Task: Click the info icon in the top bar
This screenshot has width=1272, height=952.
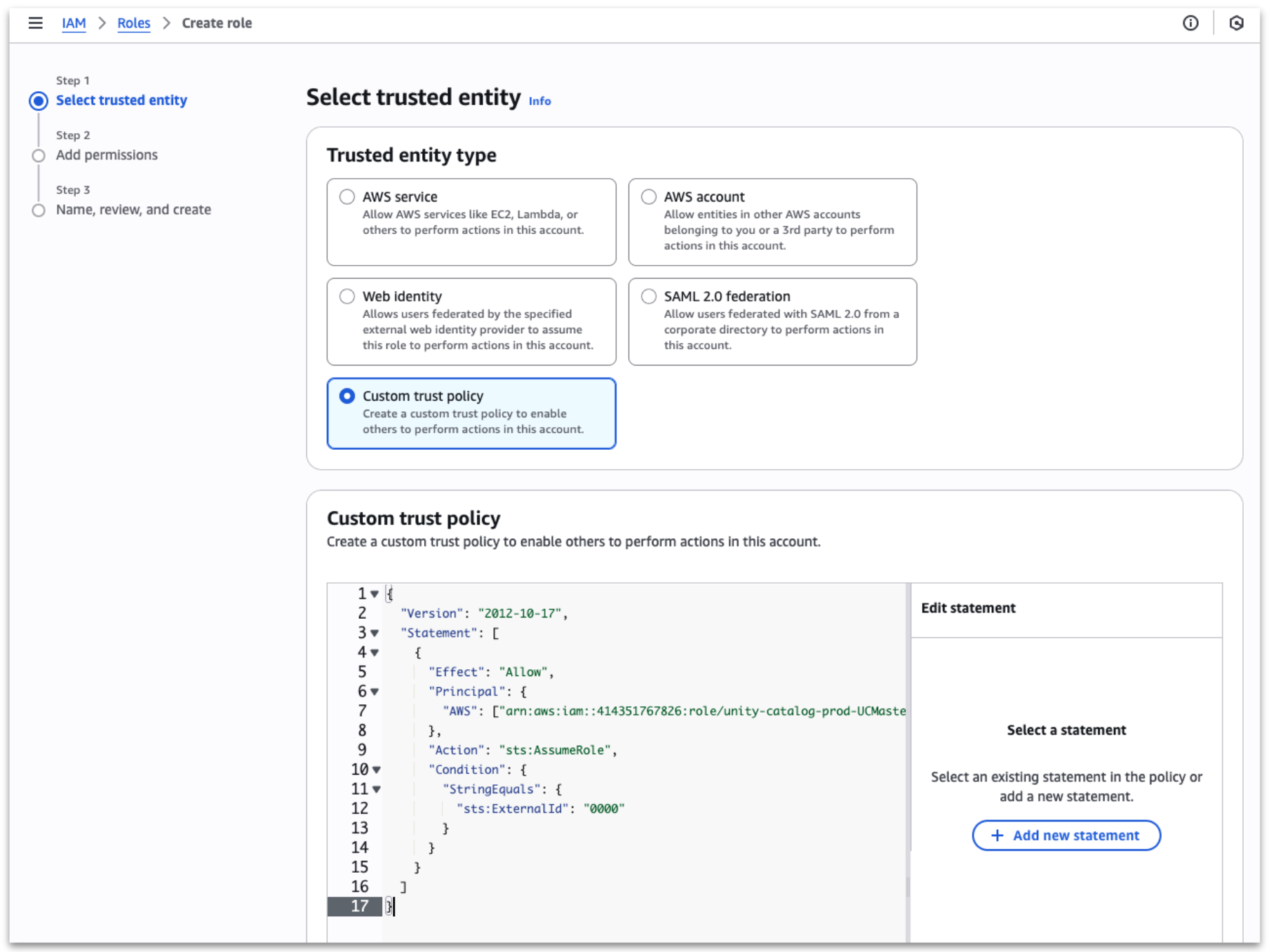Action: pos(1191,23)
